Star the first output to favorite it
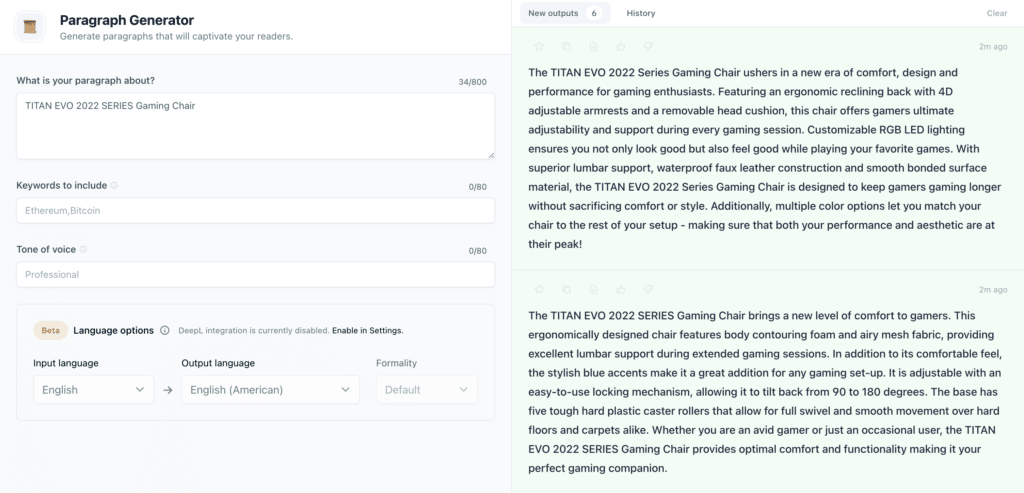Screen dimensions: 1024x493 [539, 46]
